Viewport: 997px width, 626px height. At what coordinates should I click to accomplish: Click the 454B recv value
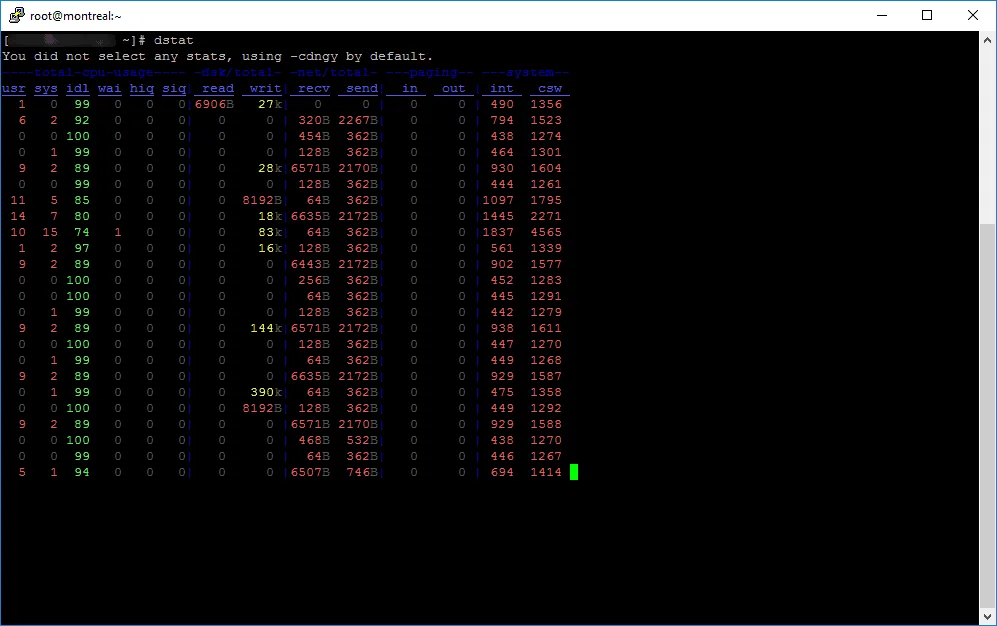coord(314,136)
